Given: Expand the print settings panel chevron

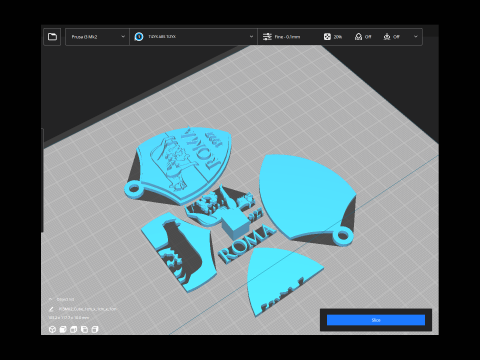Looking at the screenshot, I should click(x=415, y=37).
